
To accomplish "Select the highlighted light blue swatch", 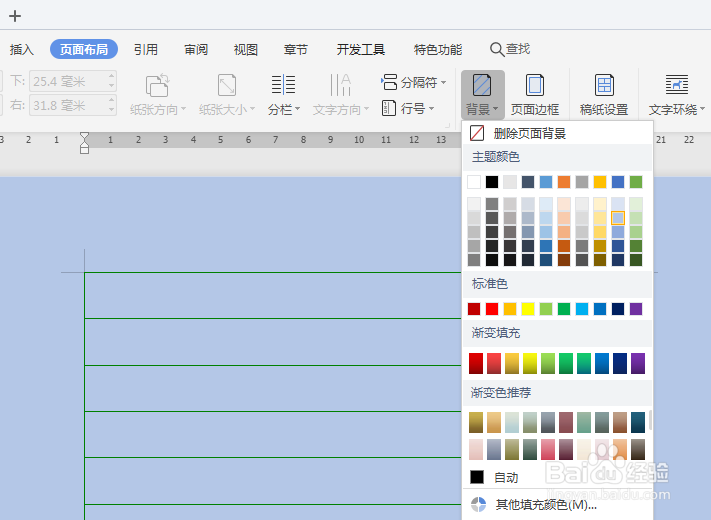I will (618, 218).
